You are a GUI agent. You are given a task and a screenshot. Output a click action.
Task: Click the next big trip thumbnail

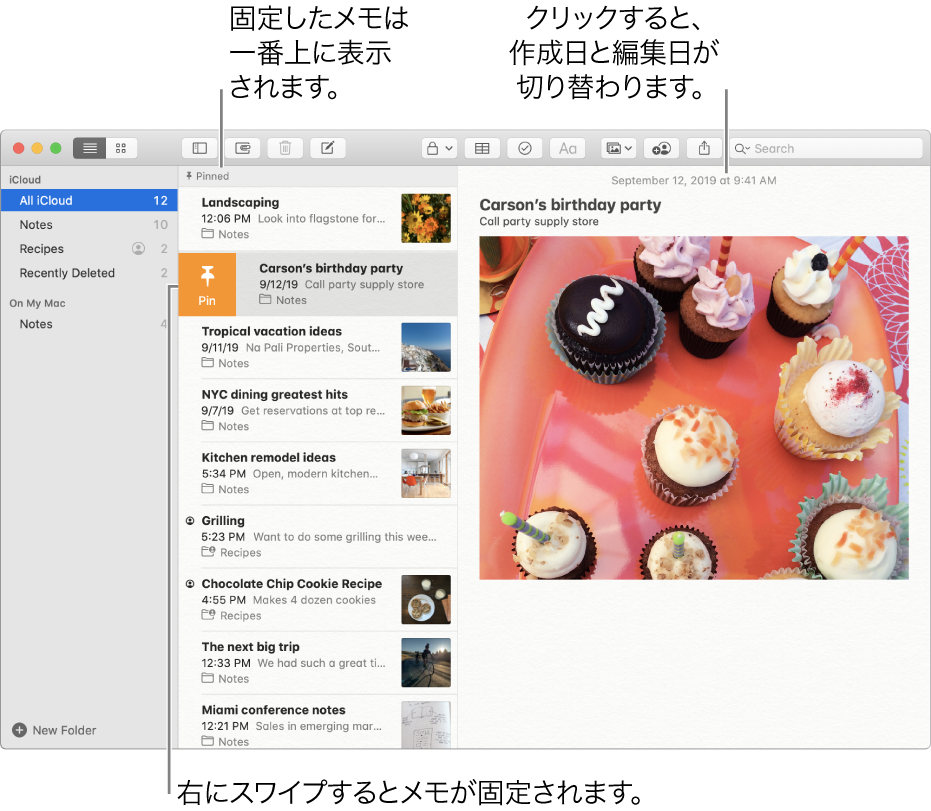point(426,663)
